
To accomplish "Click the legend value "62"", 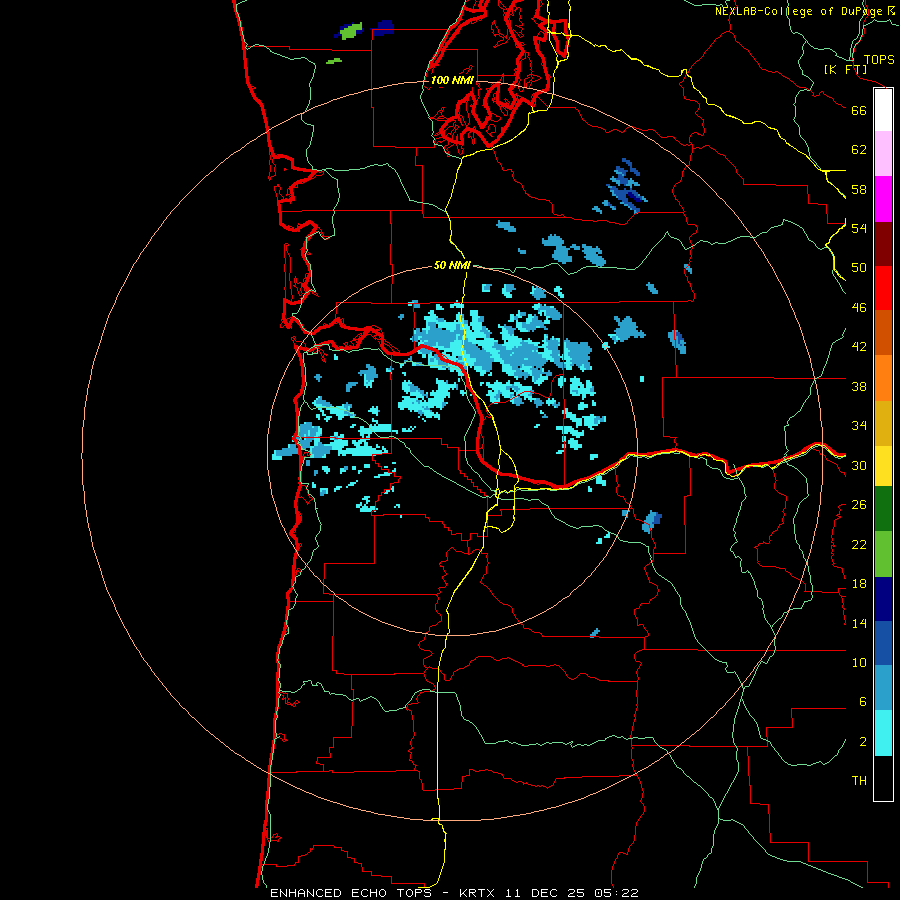I will pyautogui.click(x=859, y=150).
